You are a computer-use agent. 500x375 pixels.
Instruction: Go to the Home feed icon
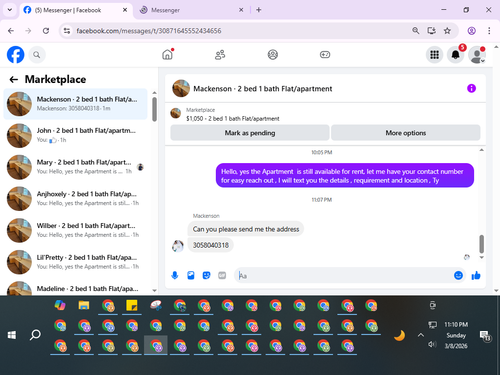pos(167,54)
